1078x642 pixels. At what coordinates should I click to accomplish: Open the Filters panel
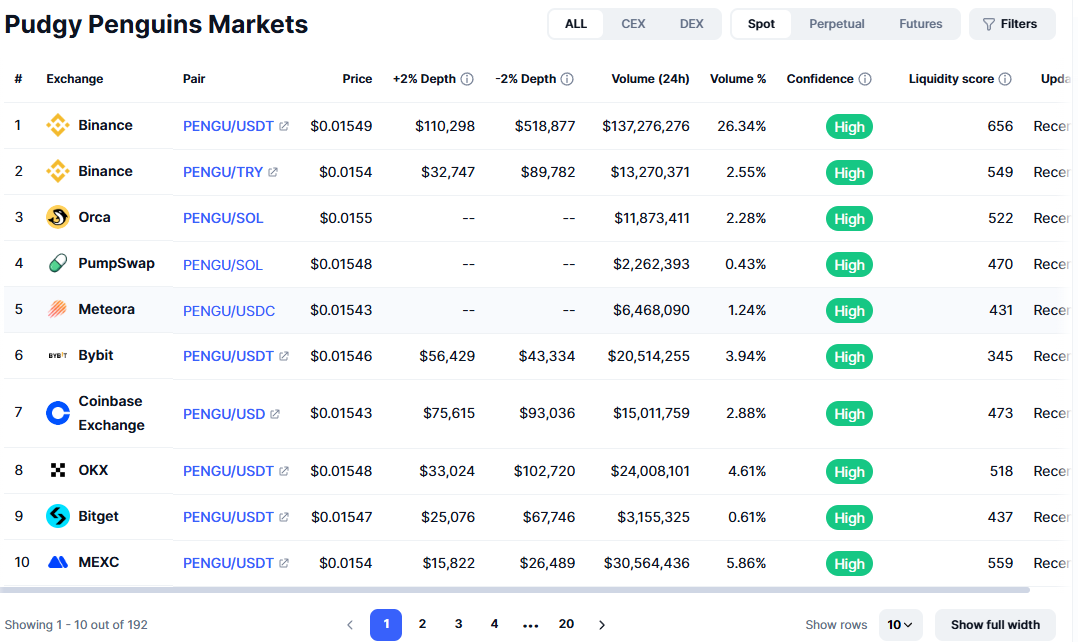tap(1012, 24)
